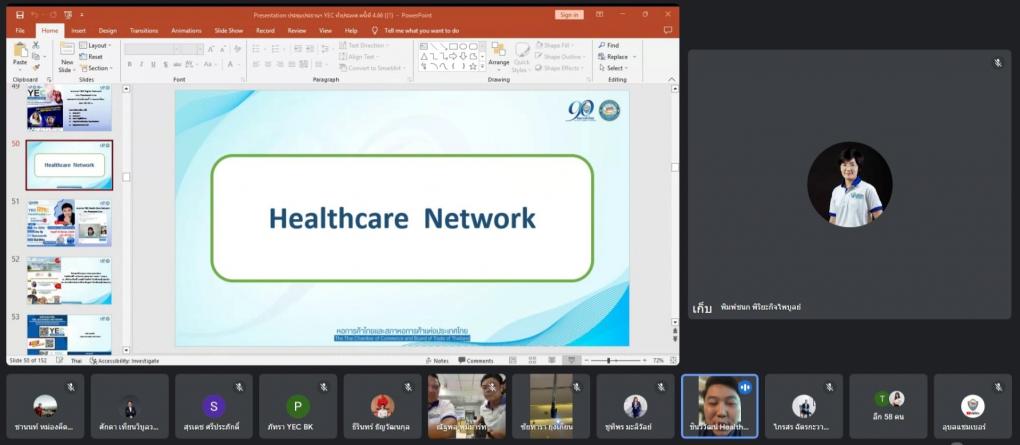Click the muted microphone icon on pinned tile
The height and width of the screenshot is (445, 1020).
tap(997, 63)
